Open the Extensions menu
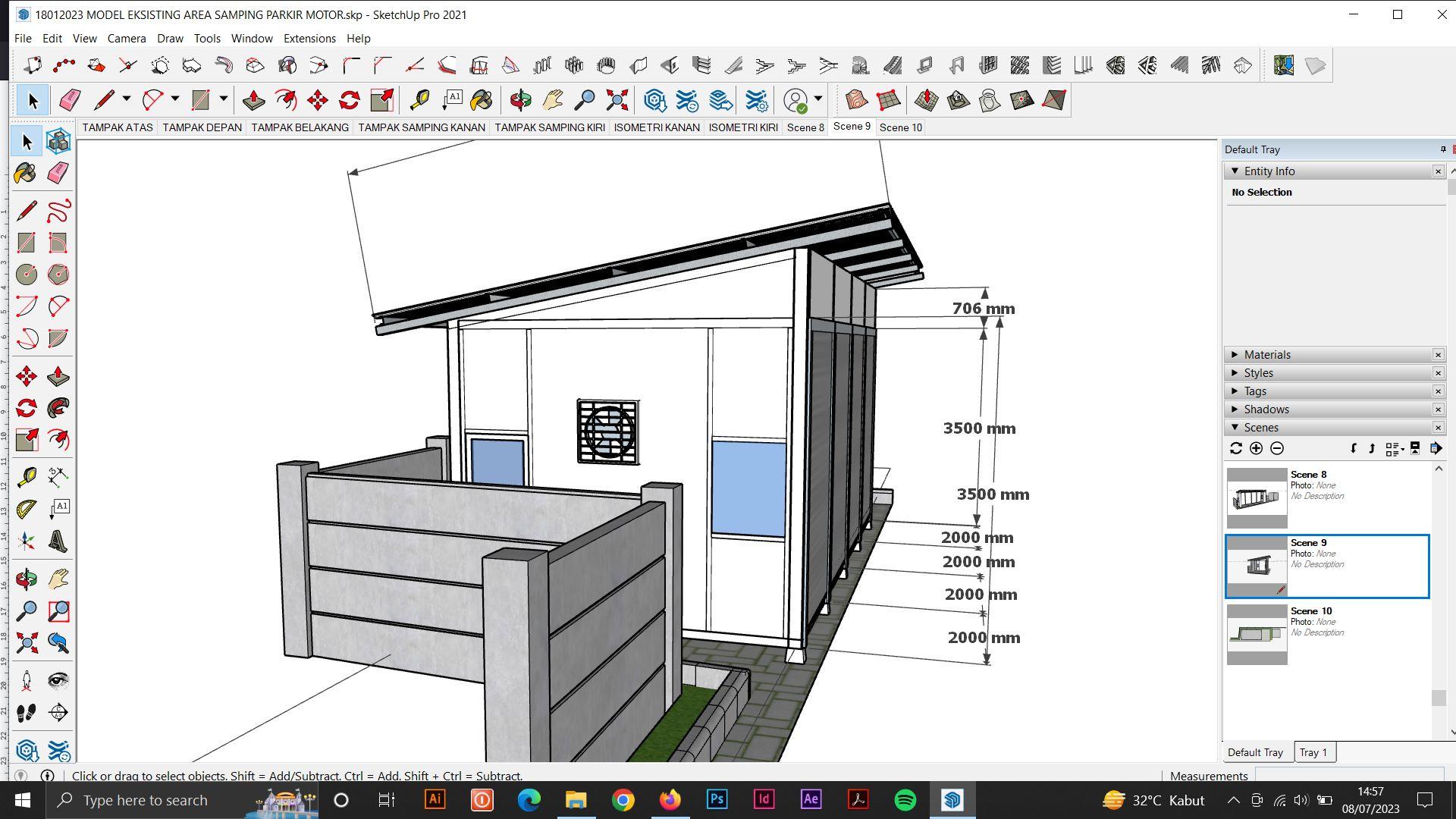 click(309, 38)
